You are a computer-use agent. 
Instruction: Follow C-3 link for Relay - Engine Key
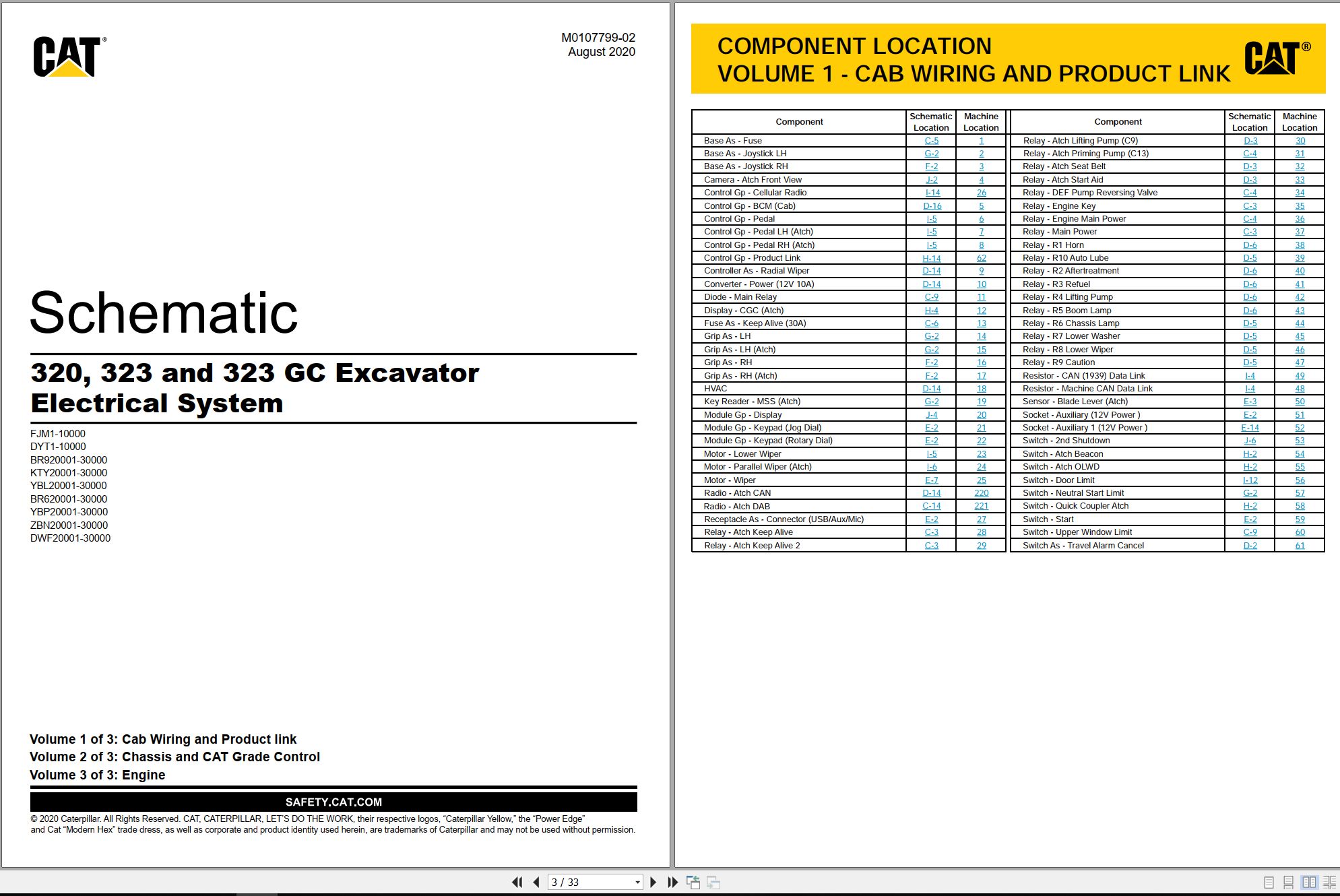tap(1250, 206)
